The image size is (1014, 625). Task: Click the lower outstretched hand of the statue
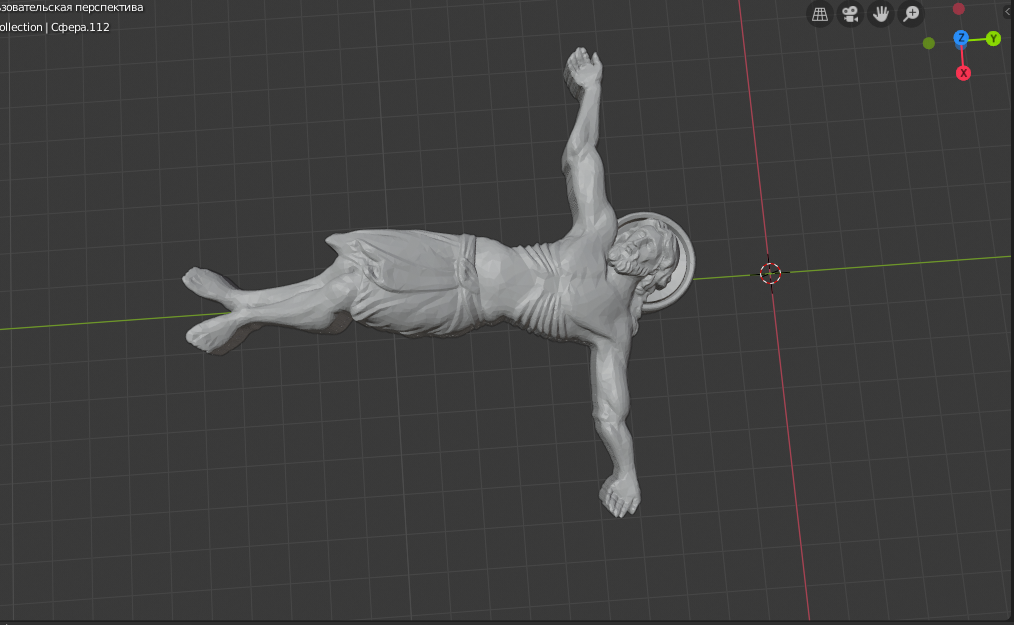point(621,496)
